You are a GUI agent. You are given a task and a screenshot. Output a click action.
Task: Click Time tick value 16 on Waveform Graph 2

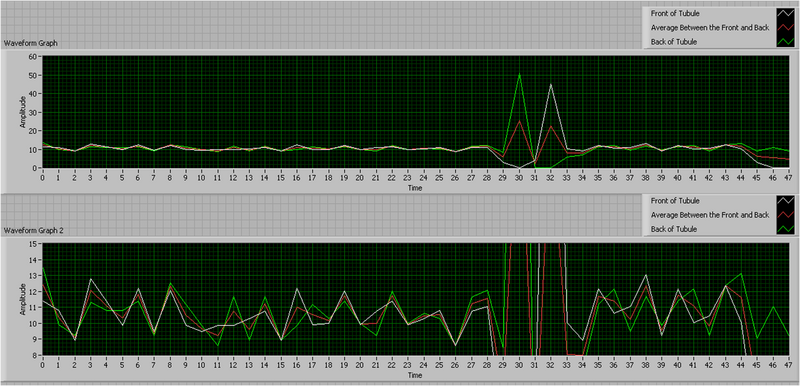tap(296, 366)
